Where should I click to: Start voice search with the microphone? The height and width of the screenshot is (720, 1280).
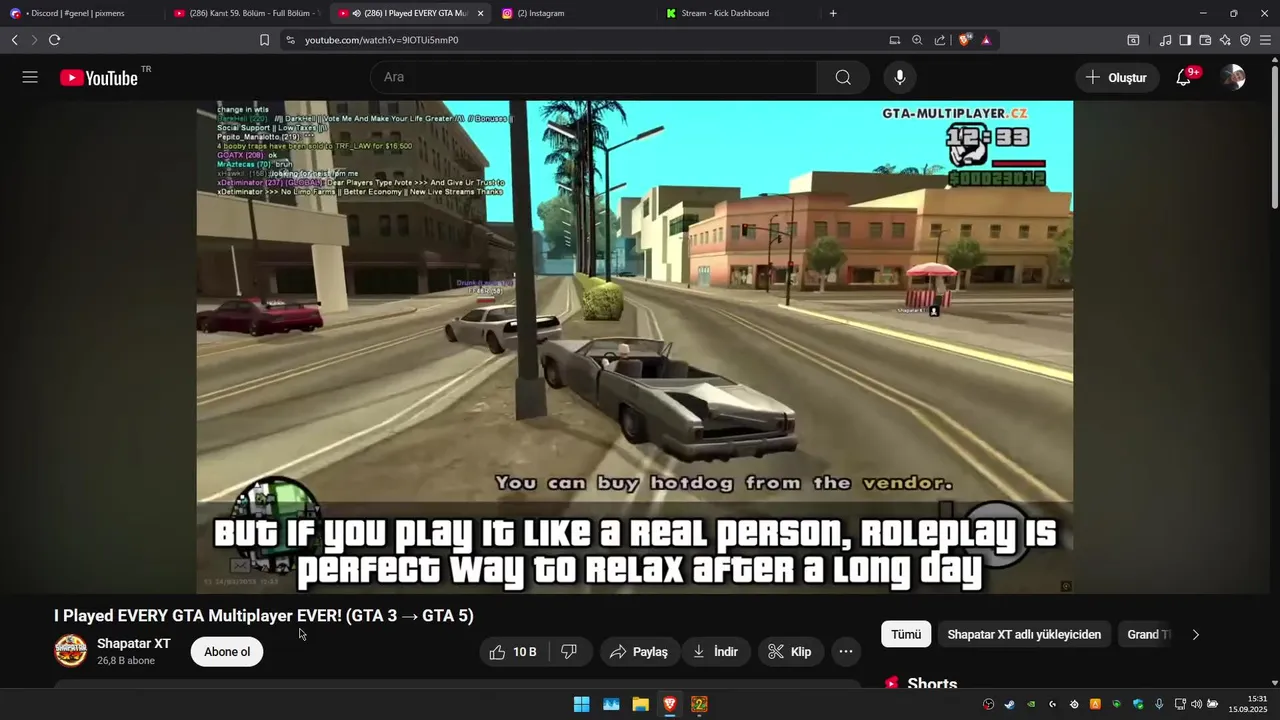900,77
